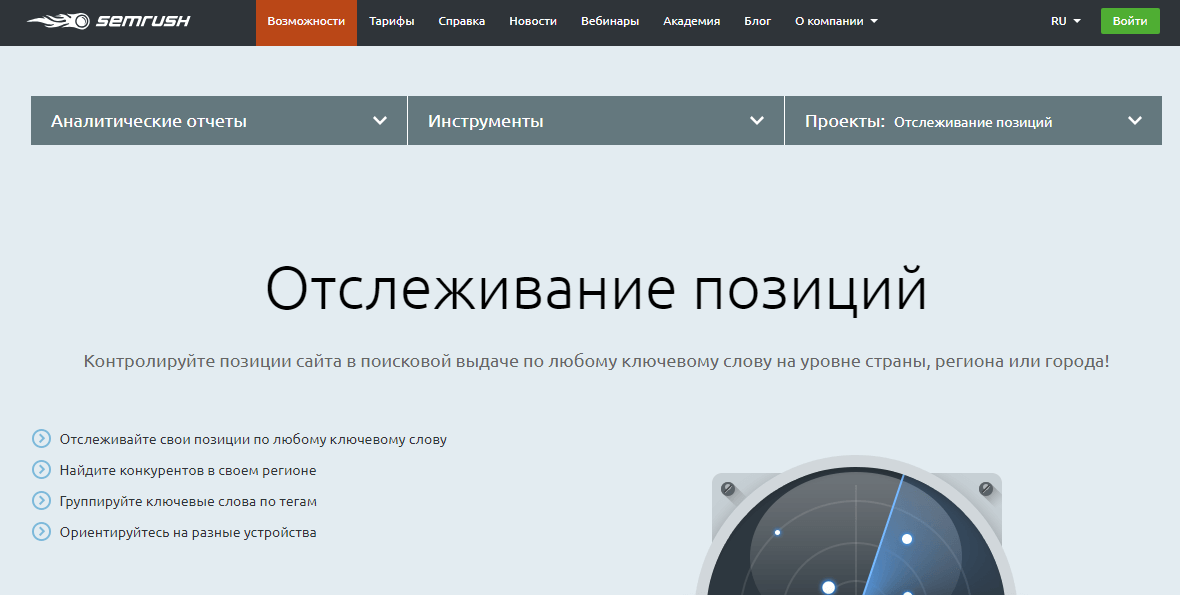
Task: Click the link "Отслеживайте свои позиции по любому ключевому слову"
Action: coord(252,439)
